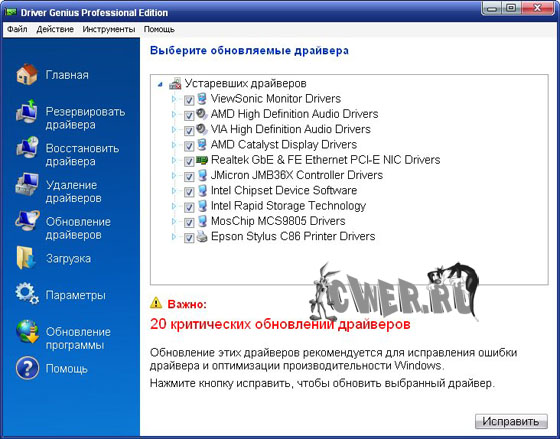Toggle Epson Stylus C86 Printer Drivers checkbox
Viewport: 560px width, 439px height.
pyautogui.click(x=189, y=238)
